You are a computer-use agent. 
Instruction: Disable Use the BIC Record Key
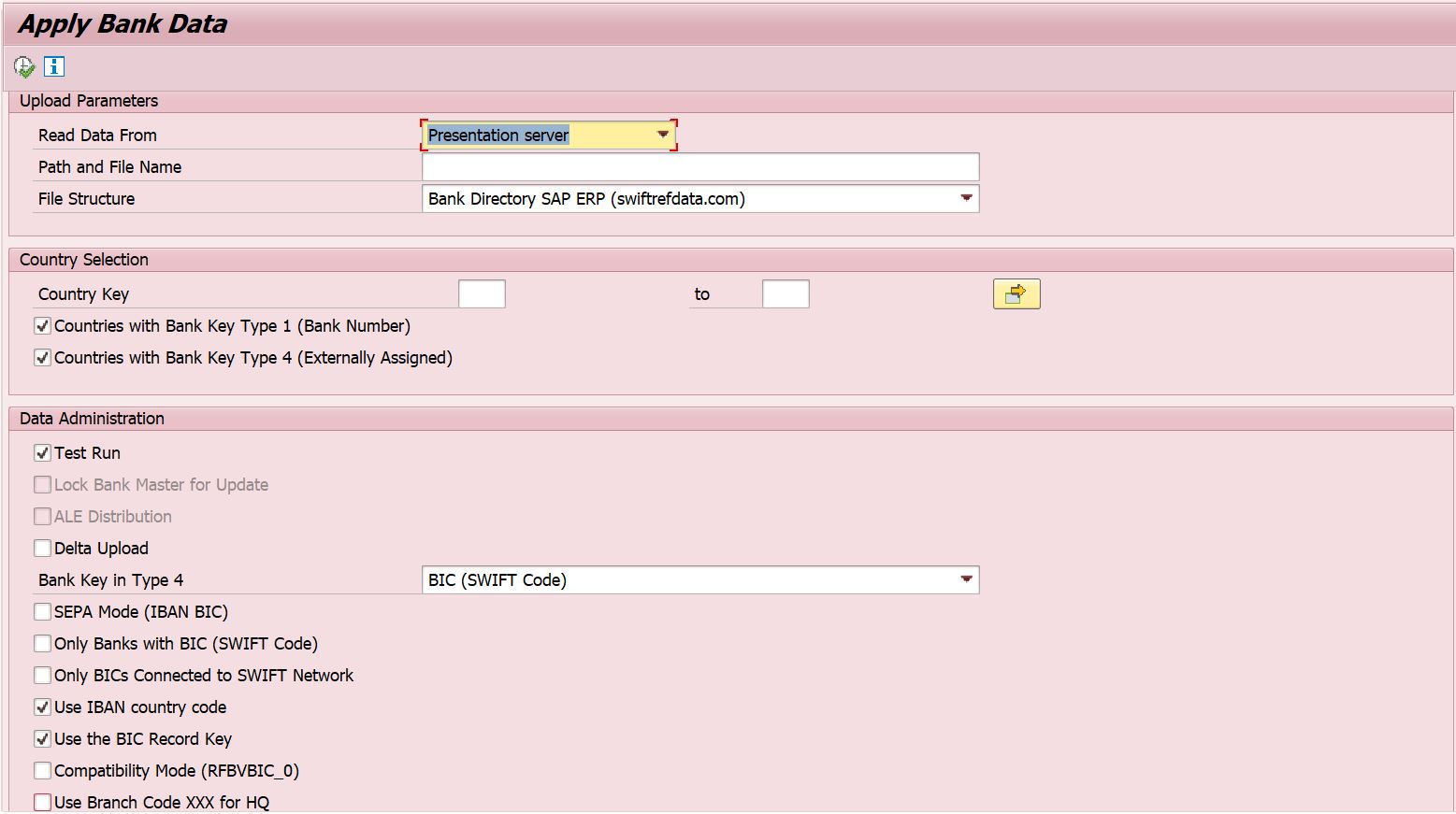point(42,738)
